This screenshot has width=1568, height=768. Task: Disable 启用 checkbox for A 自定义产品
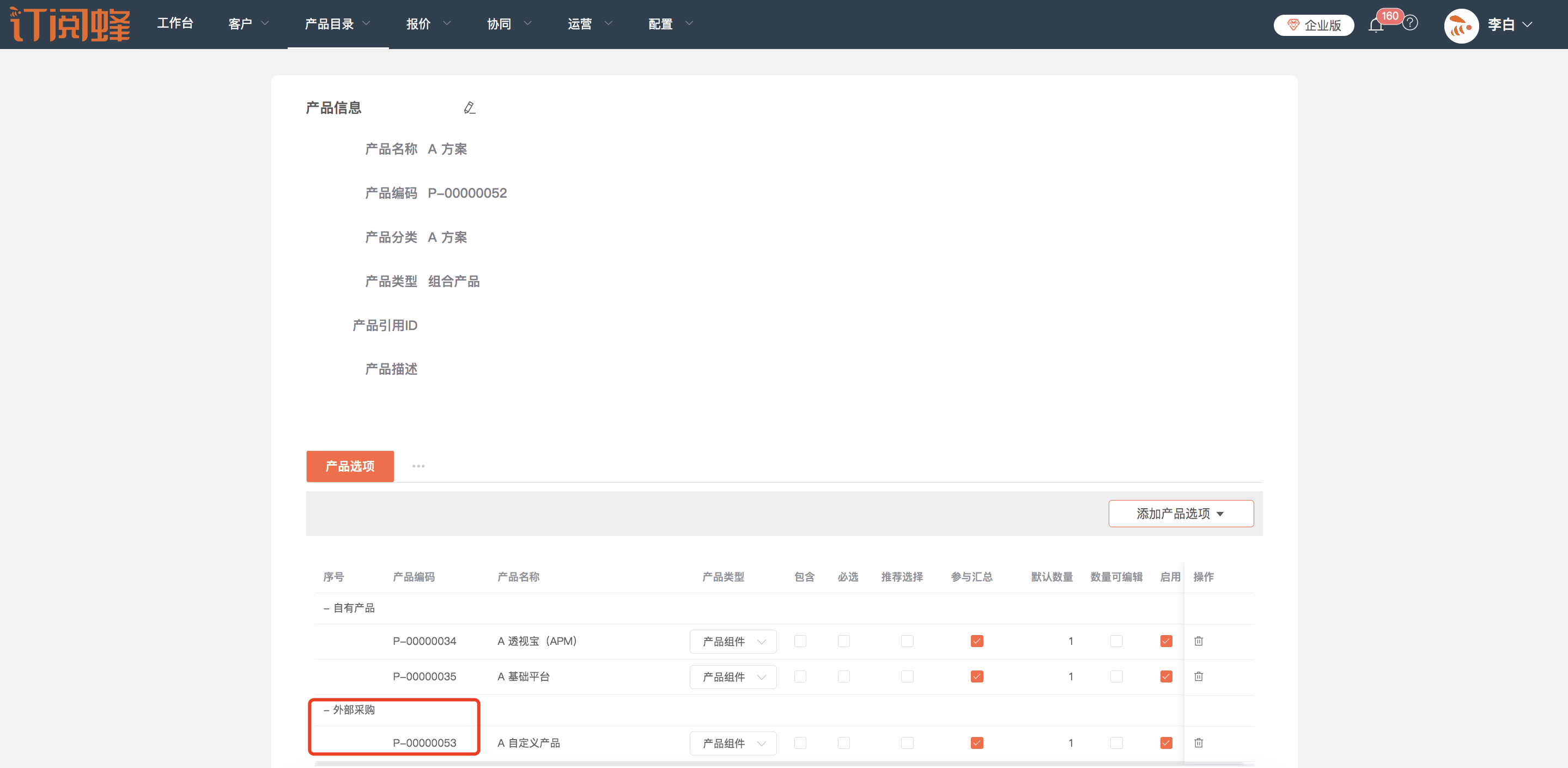1166,742
